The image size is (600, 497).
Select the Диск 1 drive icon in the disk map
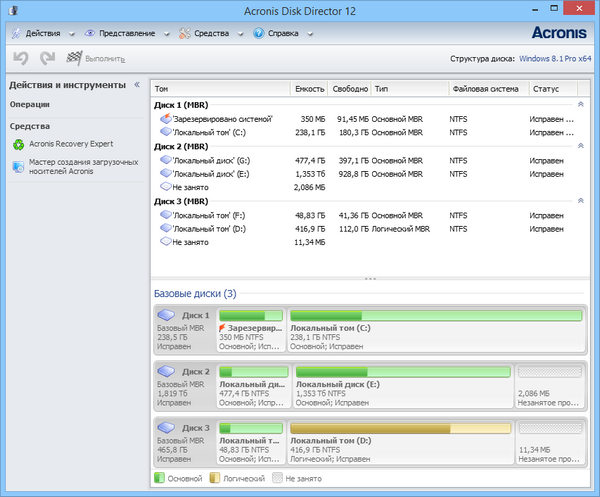coord(167,316)
